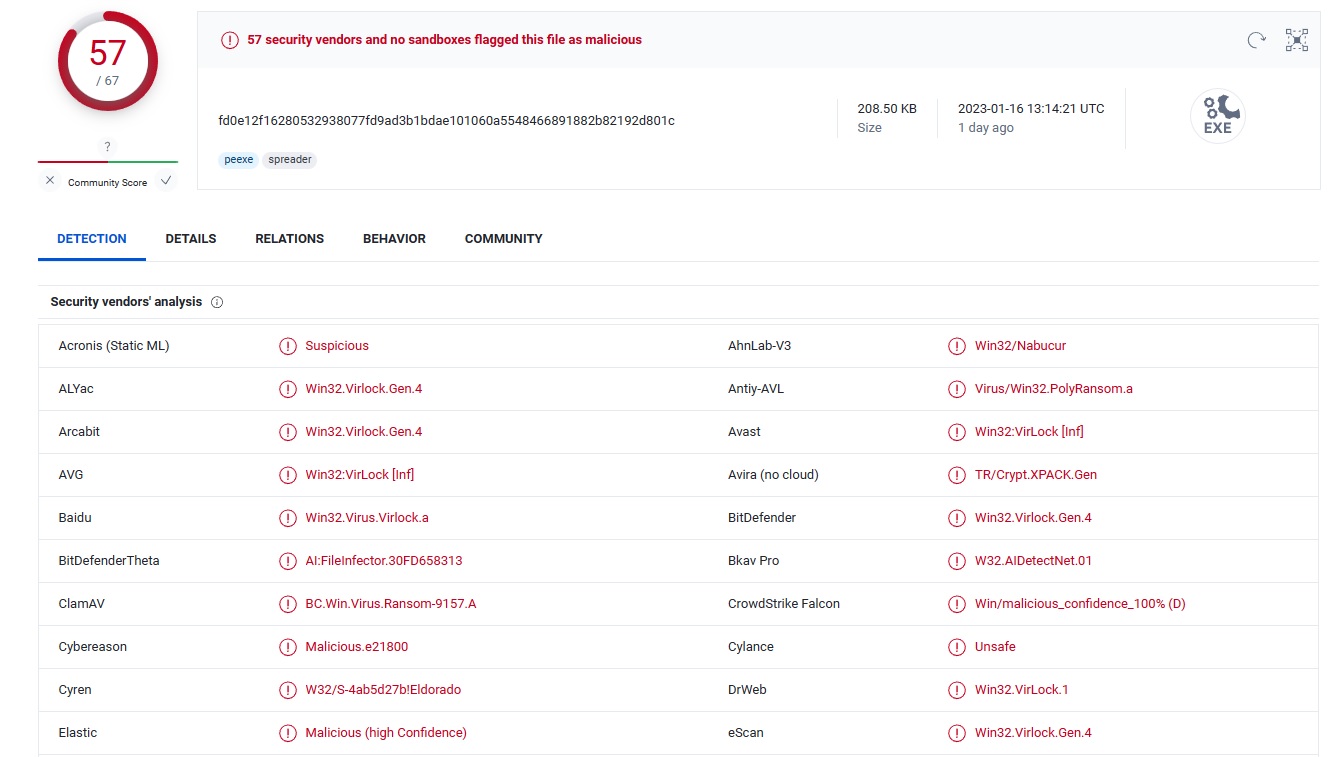The height and width of the screenshot is (757, 1331).
Task: Click the 208.50 KB size value
Action: pyautogui.click(x=887, y=109)
